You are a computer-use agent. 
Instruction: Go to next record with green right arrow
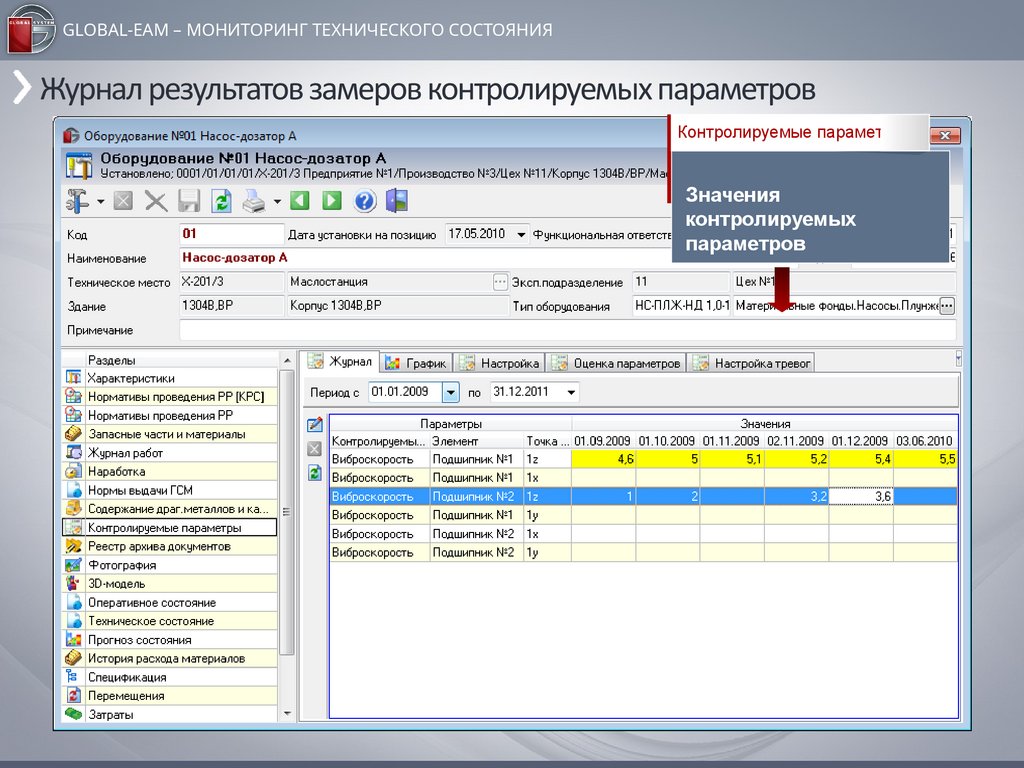pos(332,201)
